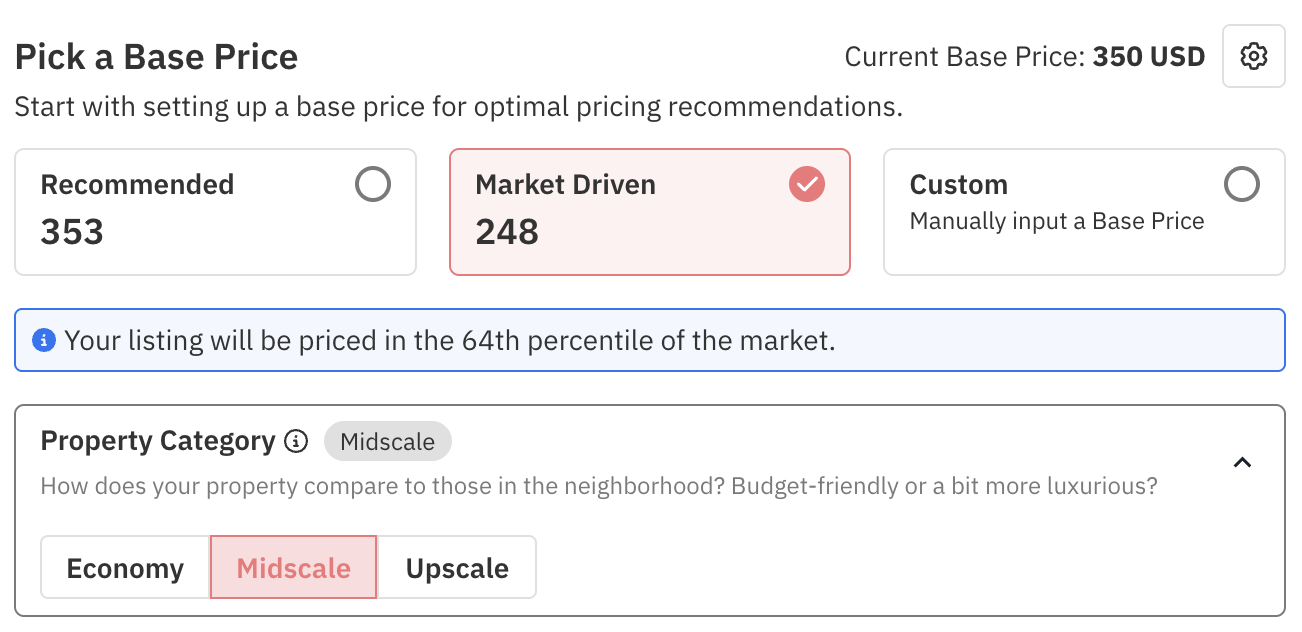Open base price settings gear icon
Image resolution: width=1302 pixels, height=632 pixels.
pyautogui.click(x=1253, y=57)
